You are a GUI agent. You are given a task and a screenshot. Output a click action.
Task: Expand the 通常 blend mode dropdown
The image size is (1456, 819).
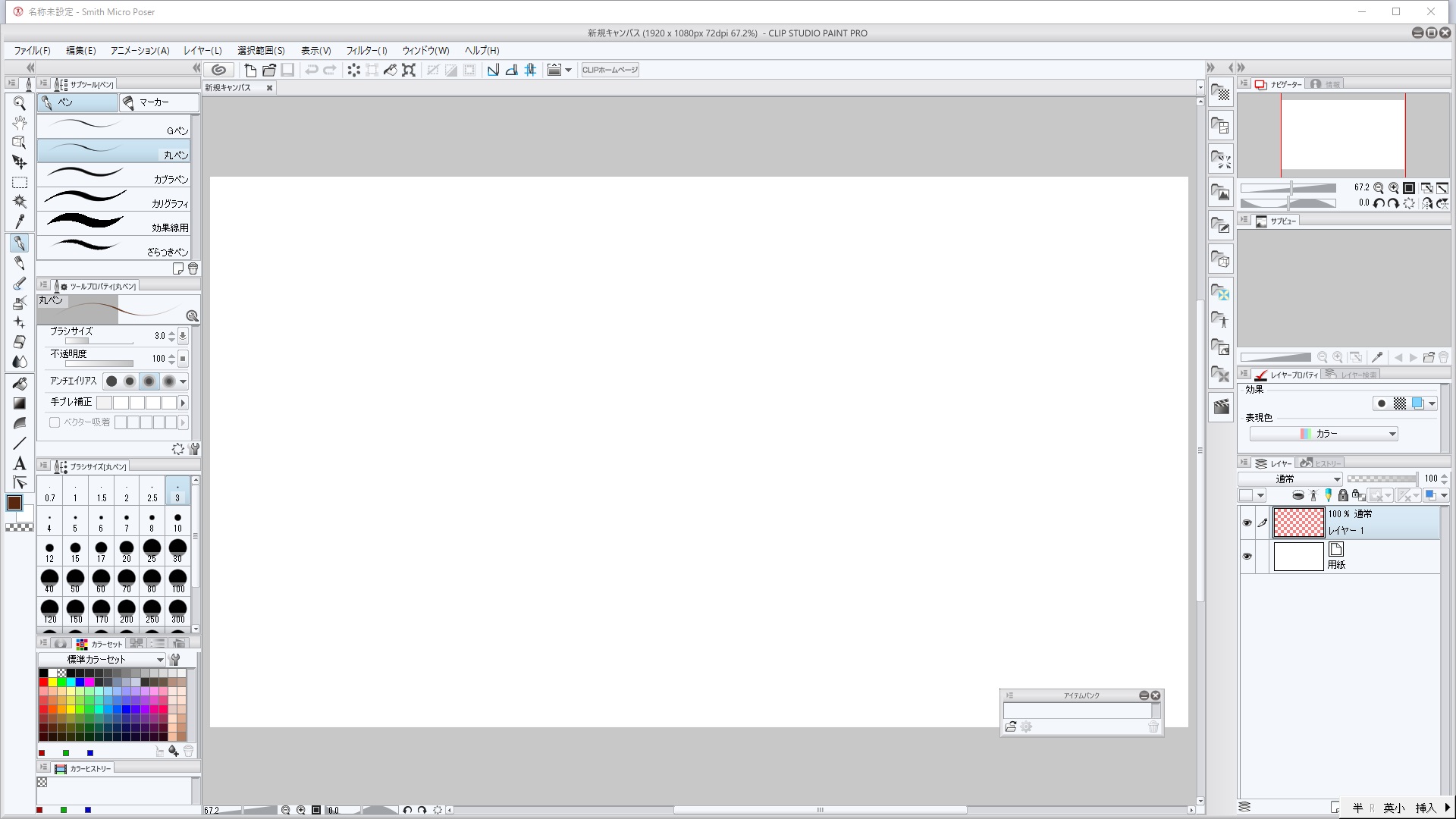(x=1290, y=479)
